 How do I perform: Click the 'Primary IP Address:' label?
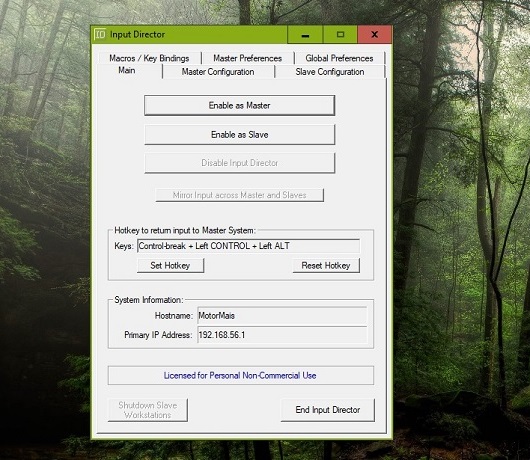coord(158,335)
